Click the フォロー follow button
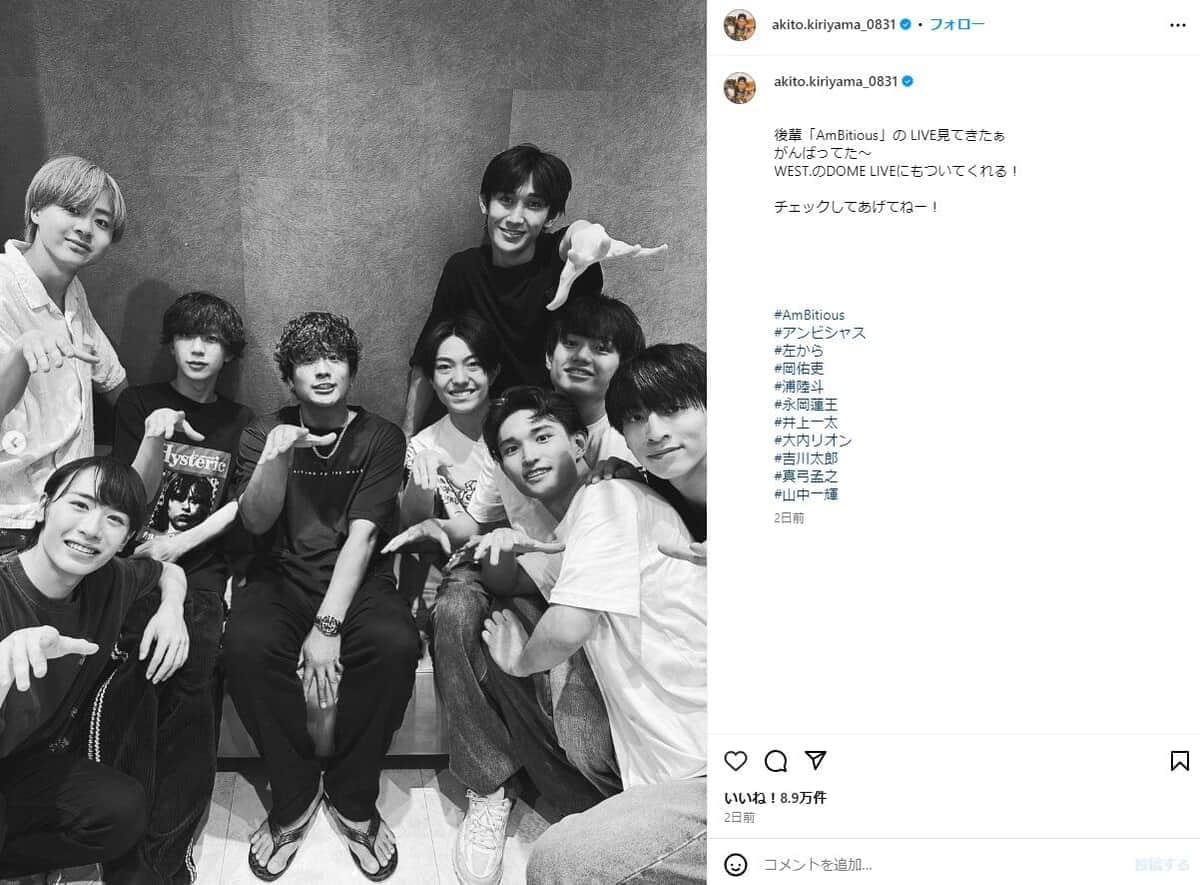Viewport: 1200px width, 885px height. 957,25
